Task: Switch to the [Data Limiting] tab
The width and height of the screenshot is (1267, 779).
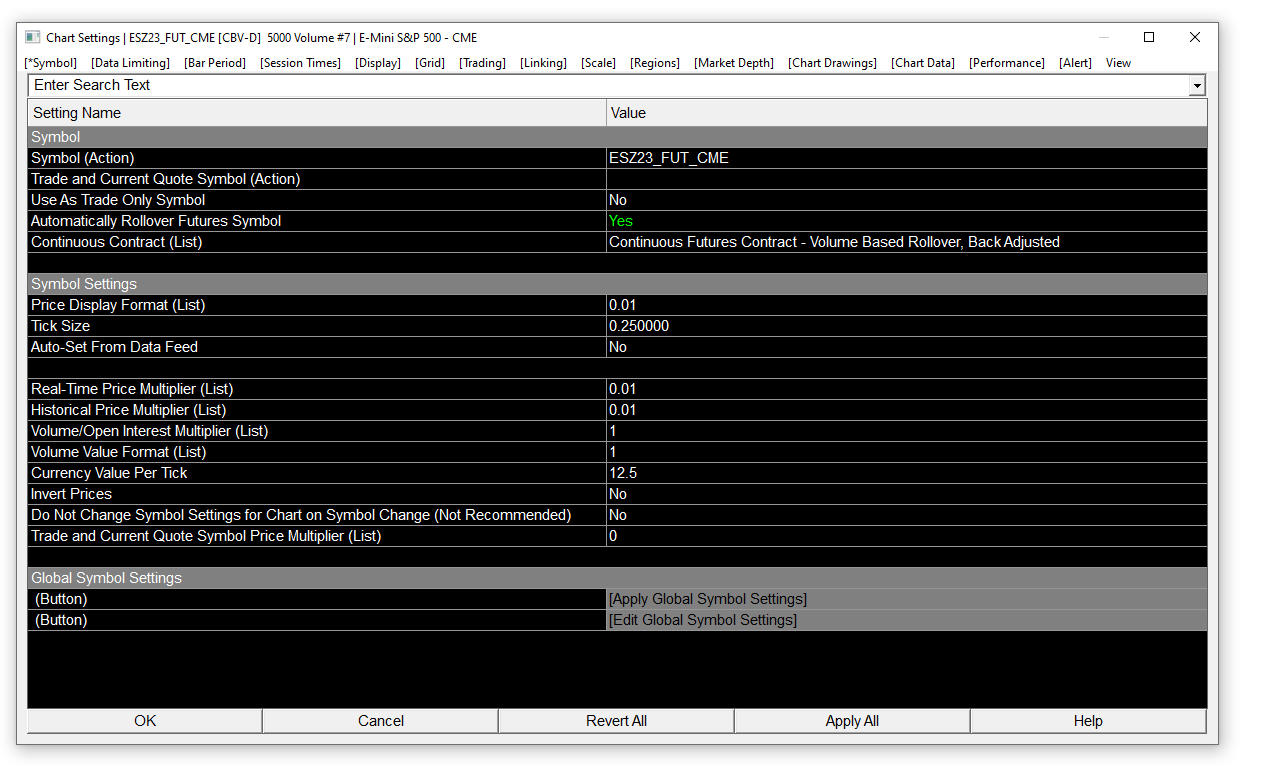Action: [x=130, y=63]
